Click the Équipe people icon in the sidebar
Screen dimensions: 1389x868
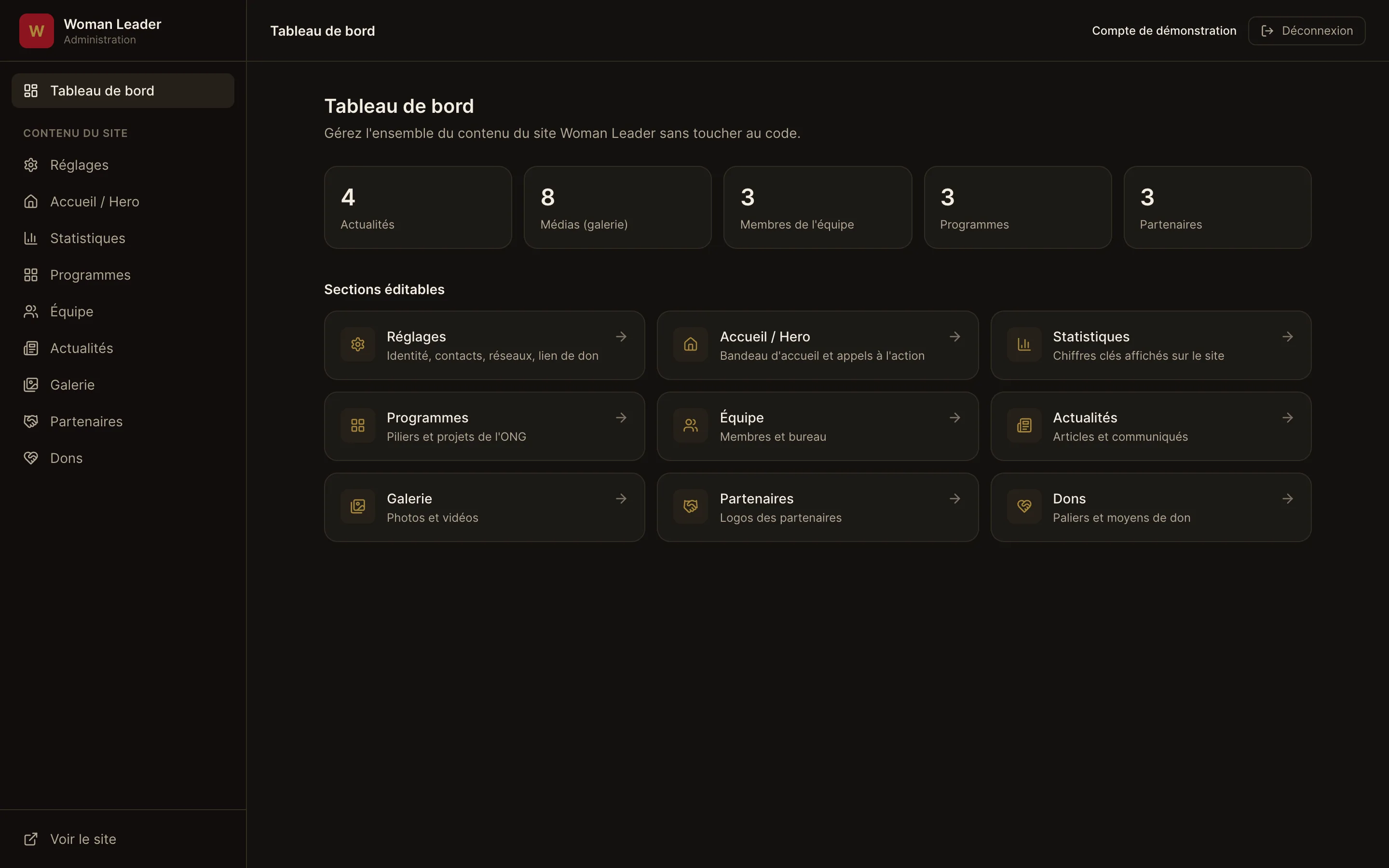tap(31, 312)
